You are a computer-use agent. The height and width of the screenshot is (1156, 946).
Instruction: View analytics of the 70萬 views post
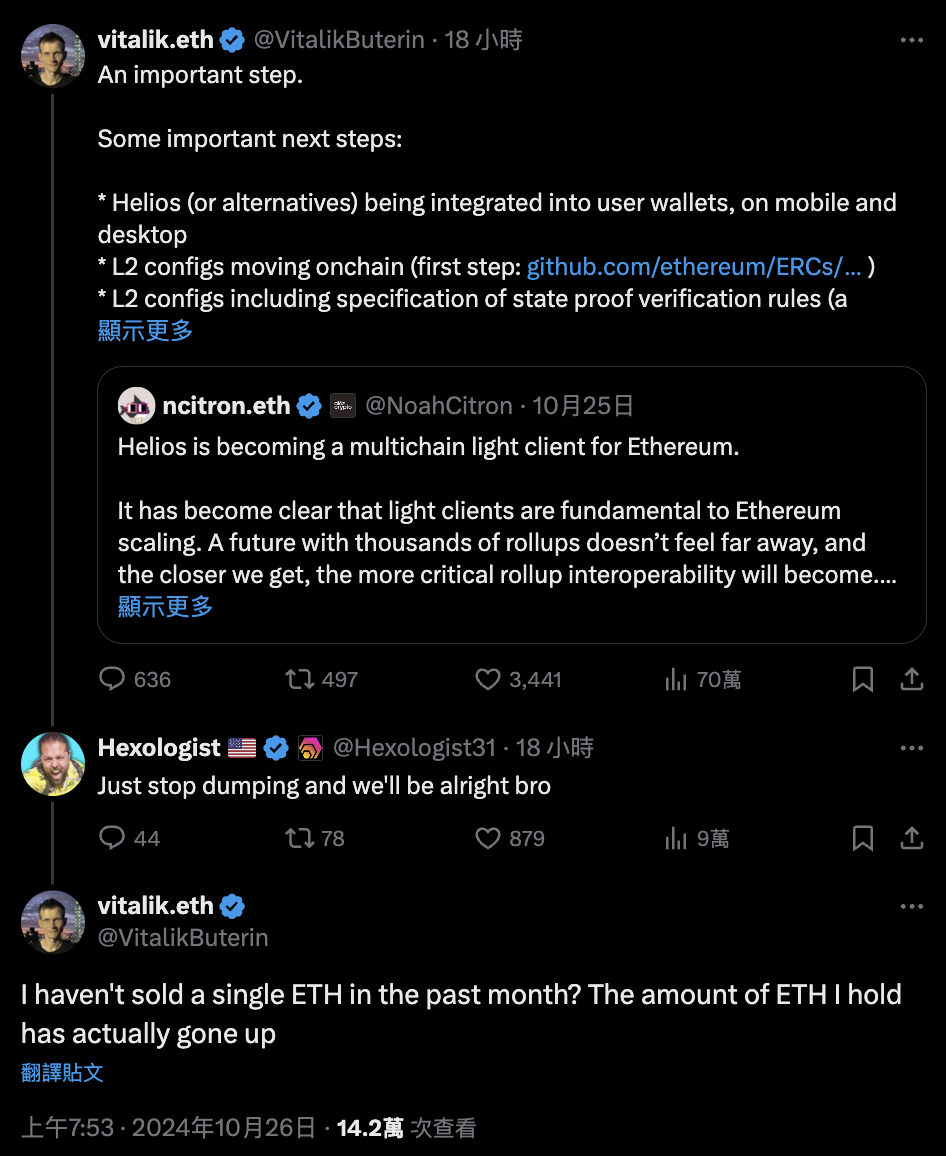(x=676, y=680)
